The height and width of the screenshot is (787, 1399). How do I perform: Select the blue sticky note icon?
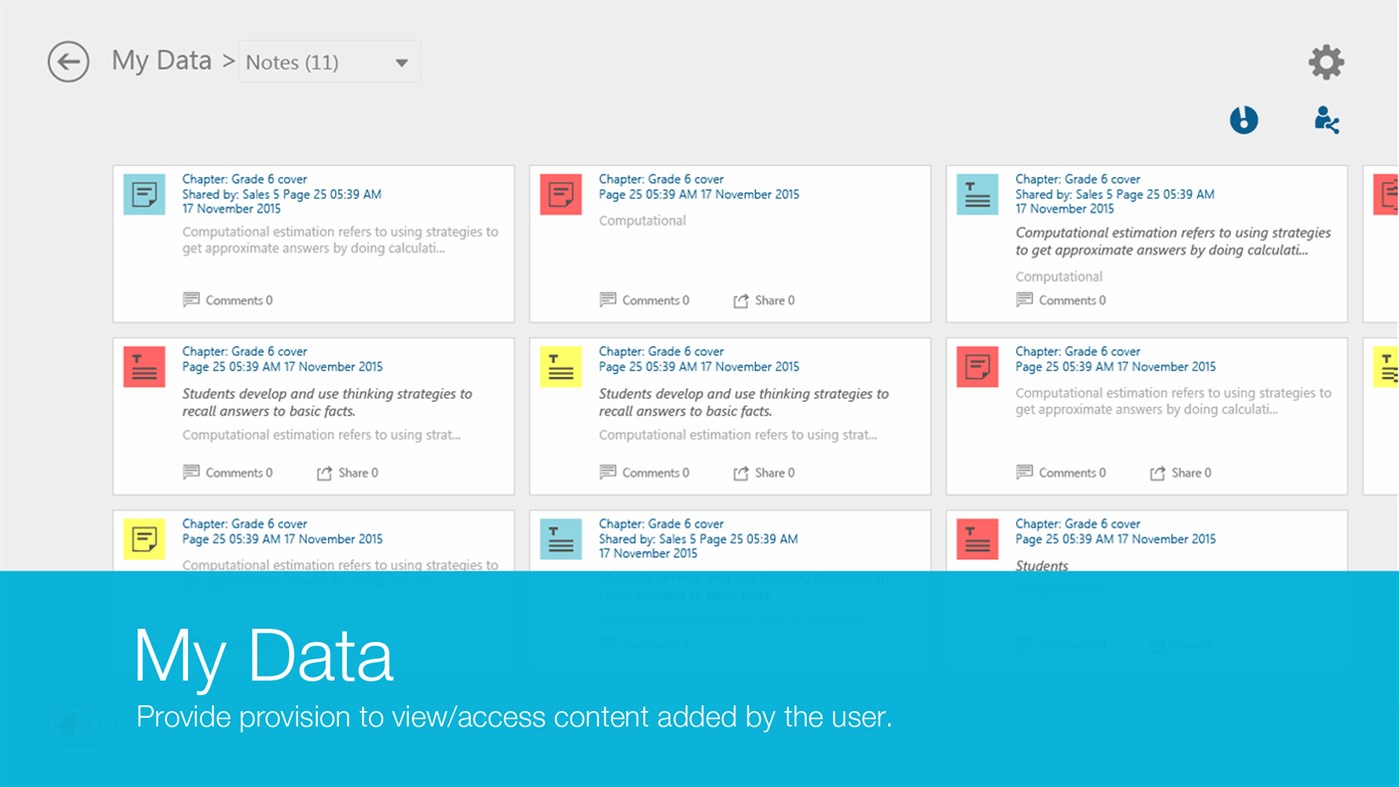(144, 194)
